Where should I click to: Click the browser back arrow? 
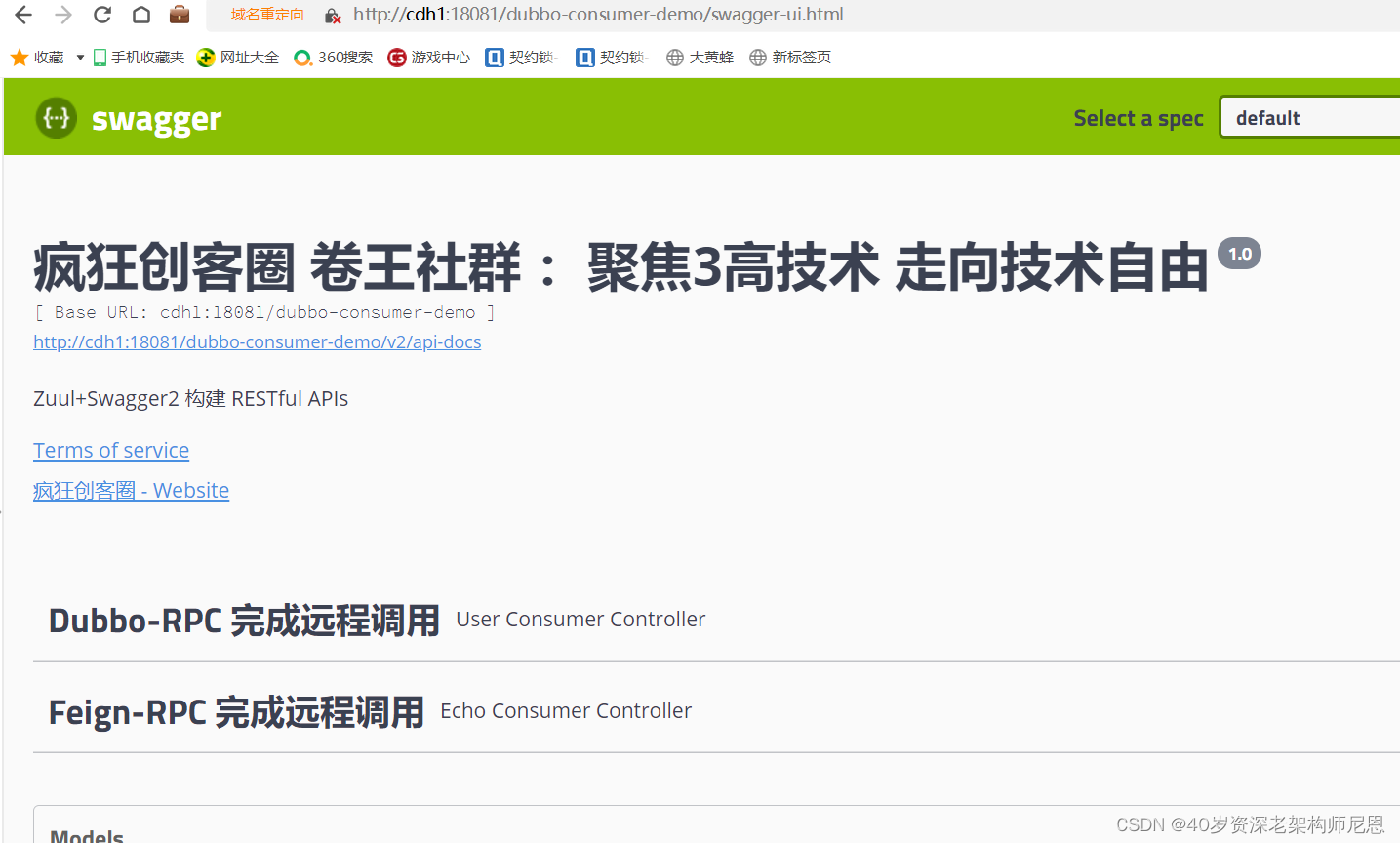pos(23,15)
